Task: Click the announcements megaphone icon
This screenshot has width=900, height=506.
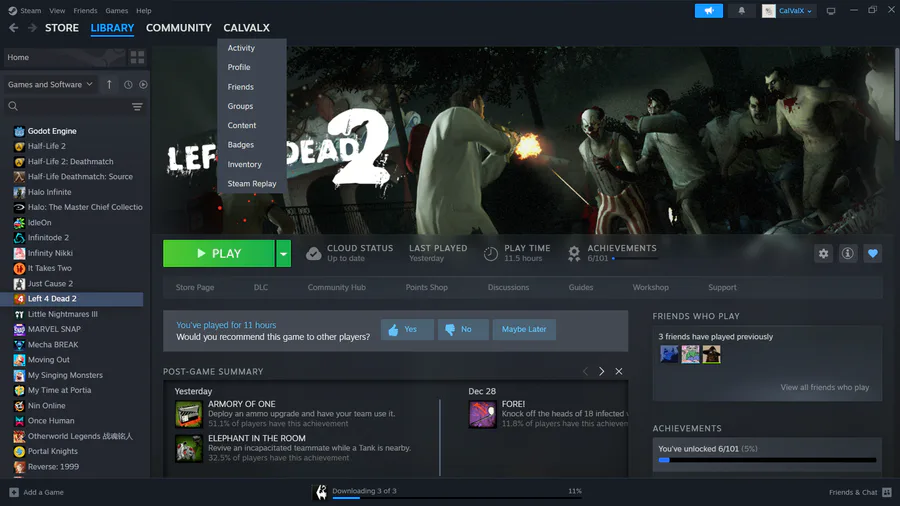Action: [x=709, y=11]
